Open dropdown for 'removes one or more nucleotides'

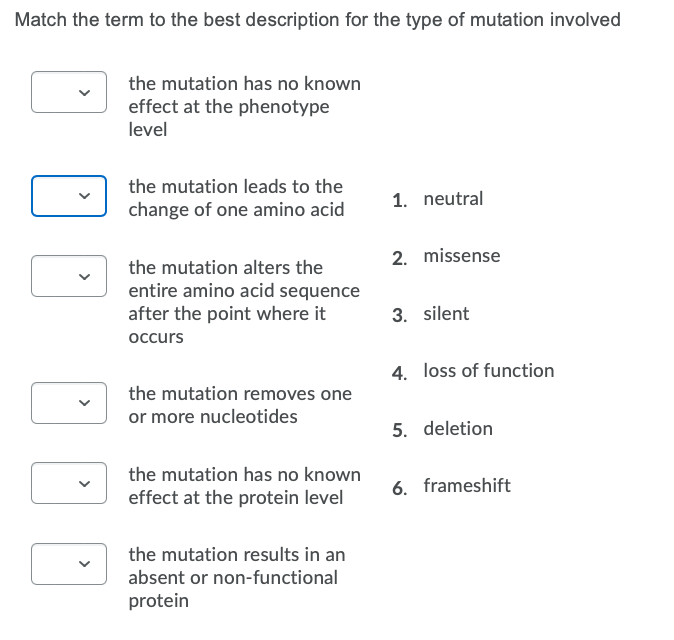tap(69, 402)
